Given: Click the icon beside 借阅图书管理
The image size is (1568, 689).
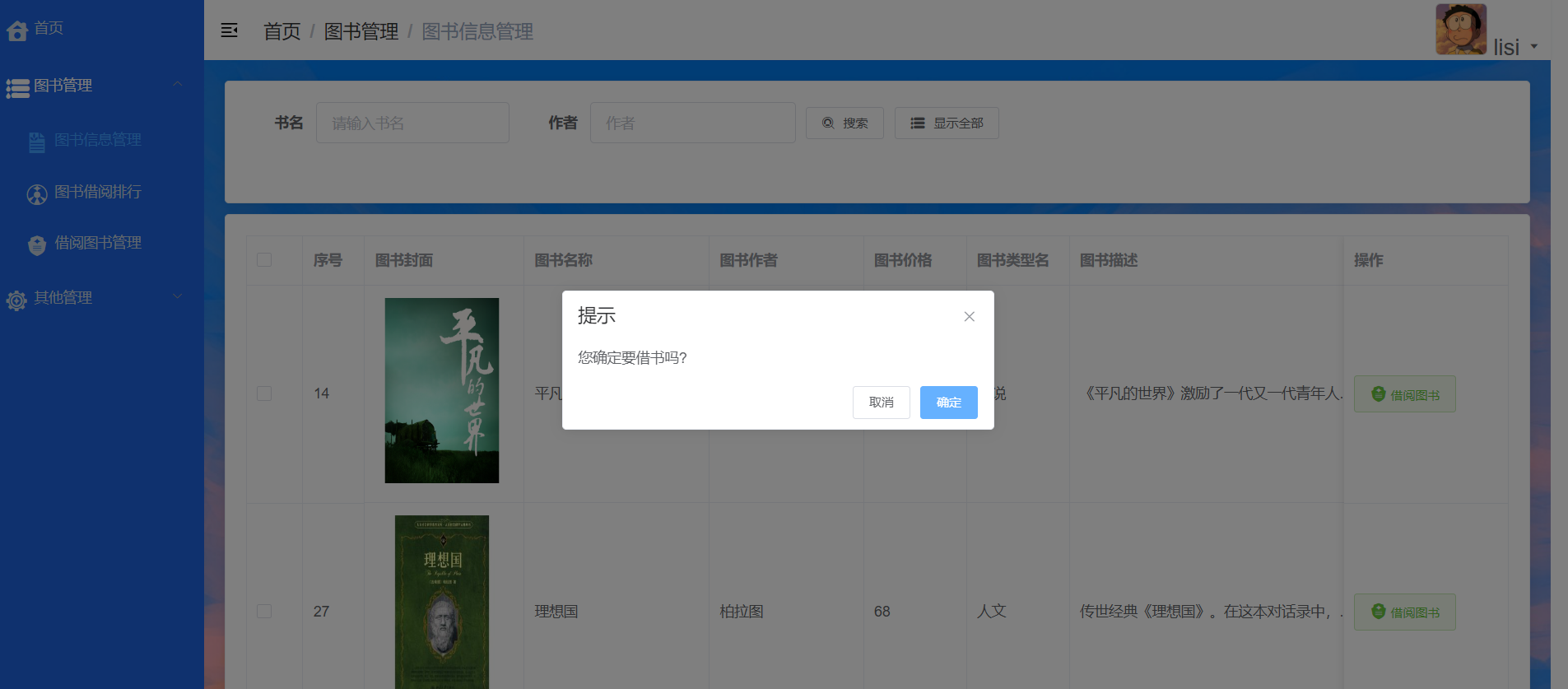Looking at the screenshot, I should coord(37,245).
